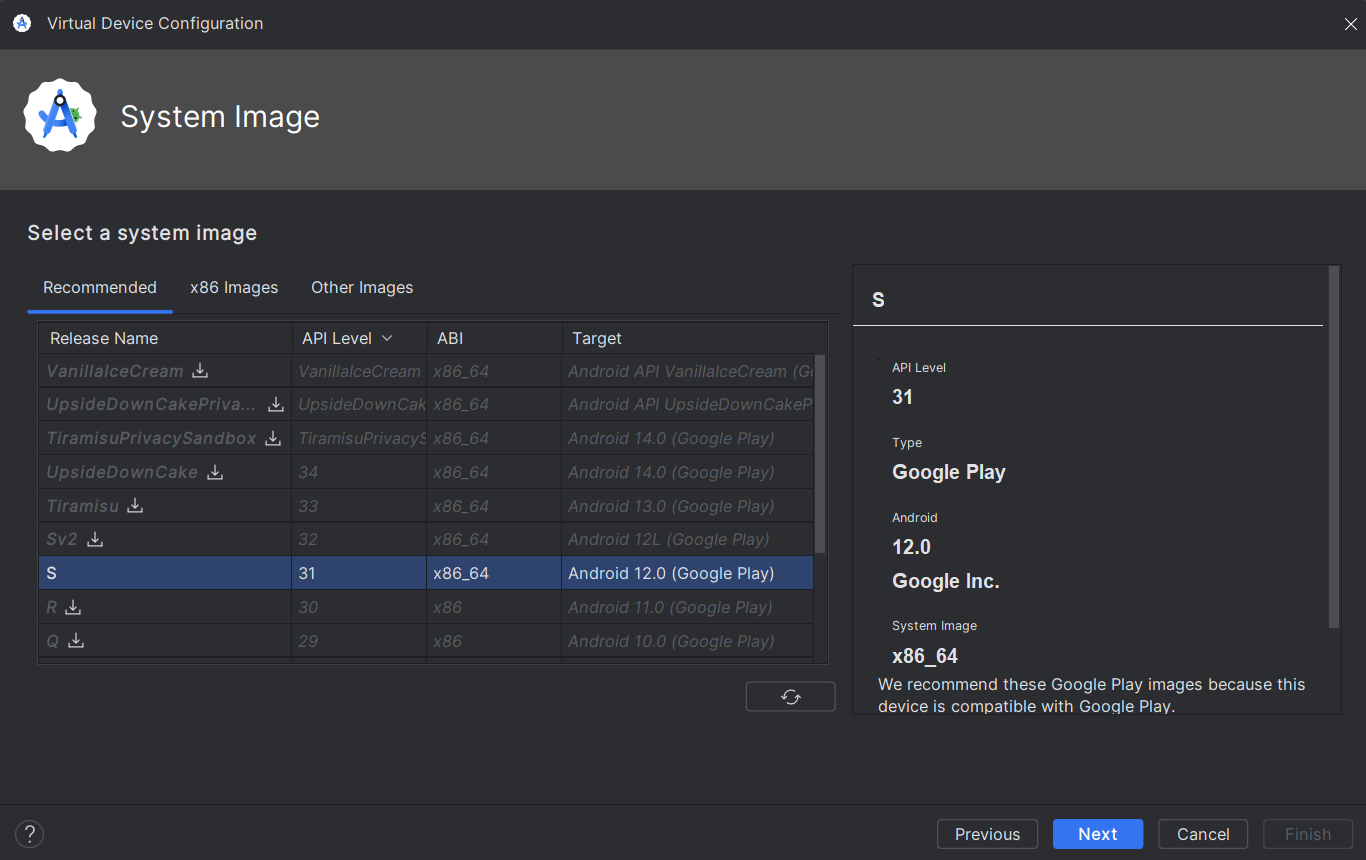Click the system image table vertical scrollbar
The height and width of the screenshot is (860, 1366).
821,454
